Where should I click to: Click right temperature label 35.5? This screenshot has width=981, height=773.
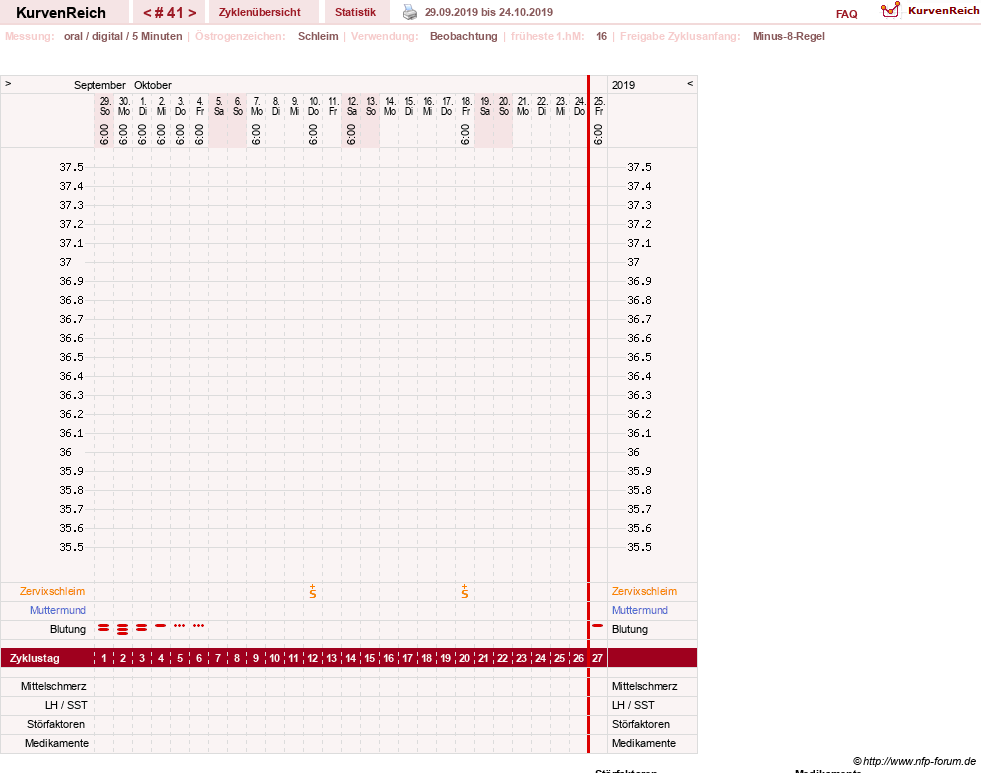[639, 547]
